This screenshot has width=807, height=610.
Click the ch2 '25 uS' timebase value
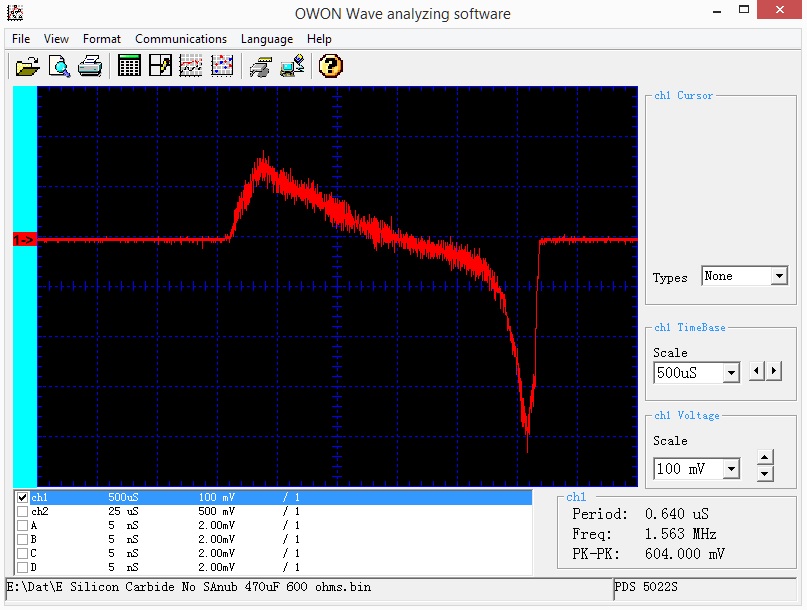pyautogui.click(x=123, y=511)
